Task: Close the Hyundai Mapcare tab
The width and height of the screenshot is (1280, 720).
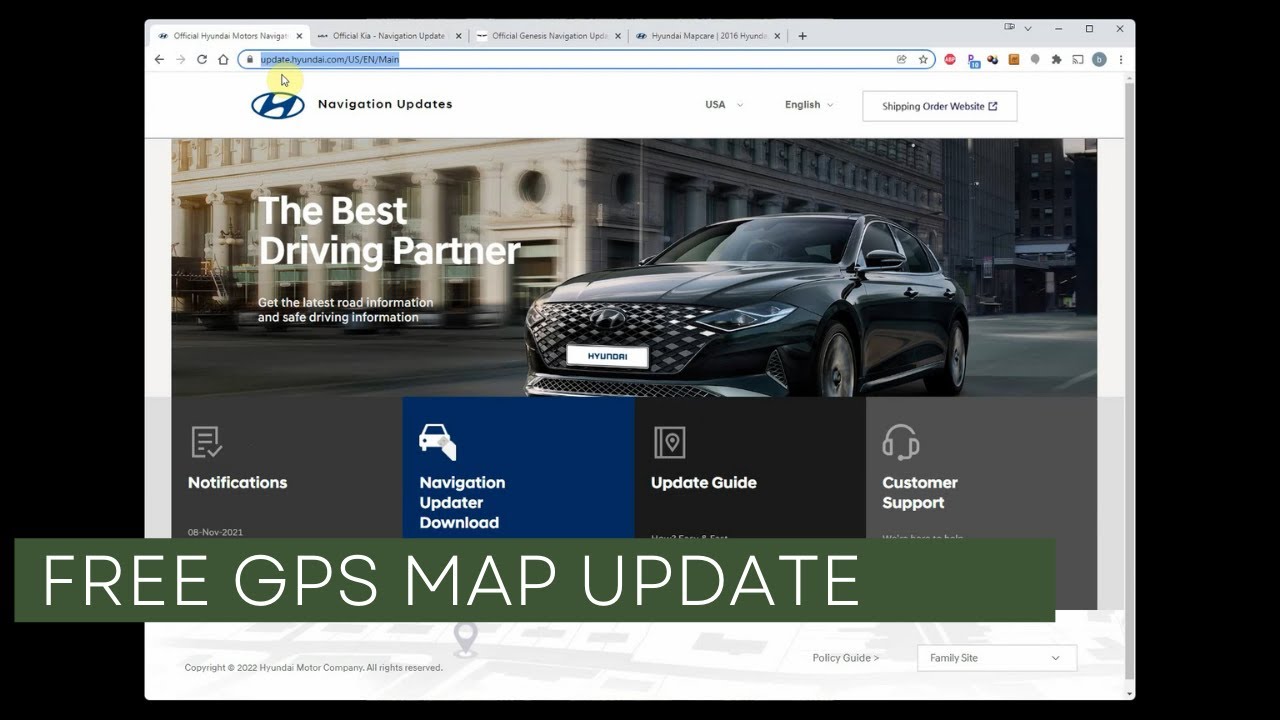Action: pos(777,36)
